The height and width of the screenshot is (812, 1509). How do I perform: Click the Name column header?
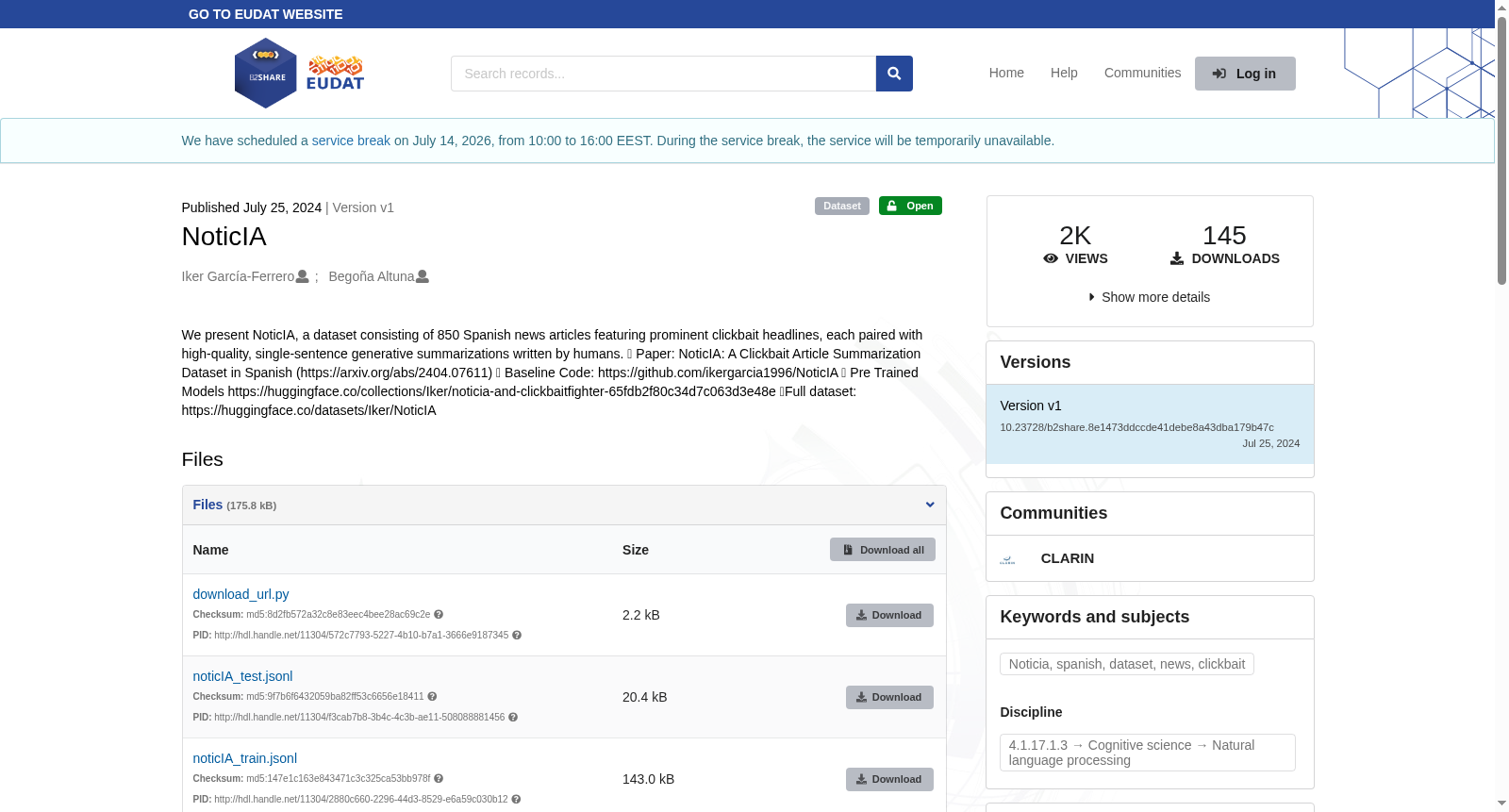211,550
